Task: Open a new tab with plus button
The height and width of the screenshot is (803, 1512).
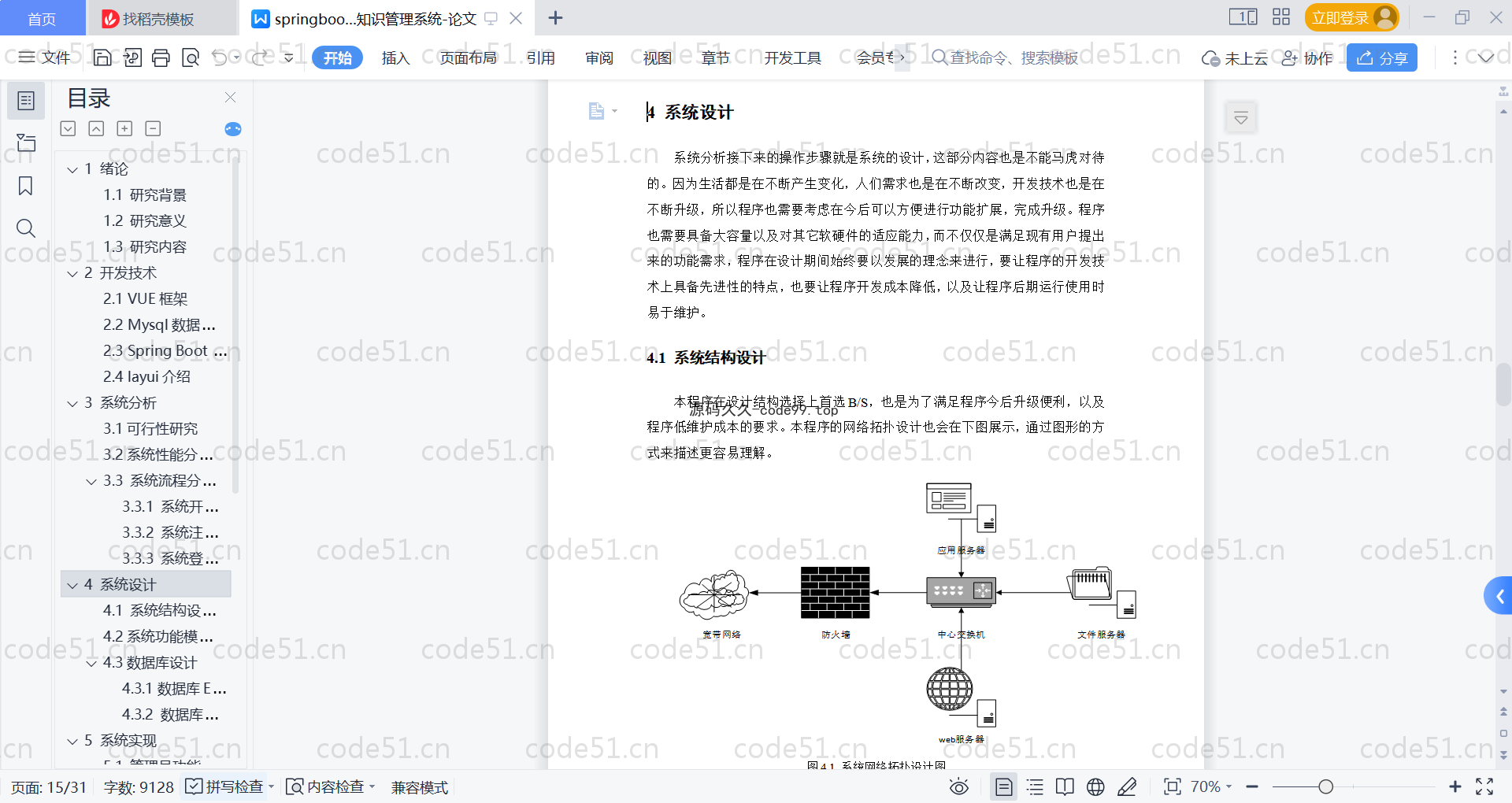Action: point(555,17)
